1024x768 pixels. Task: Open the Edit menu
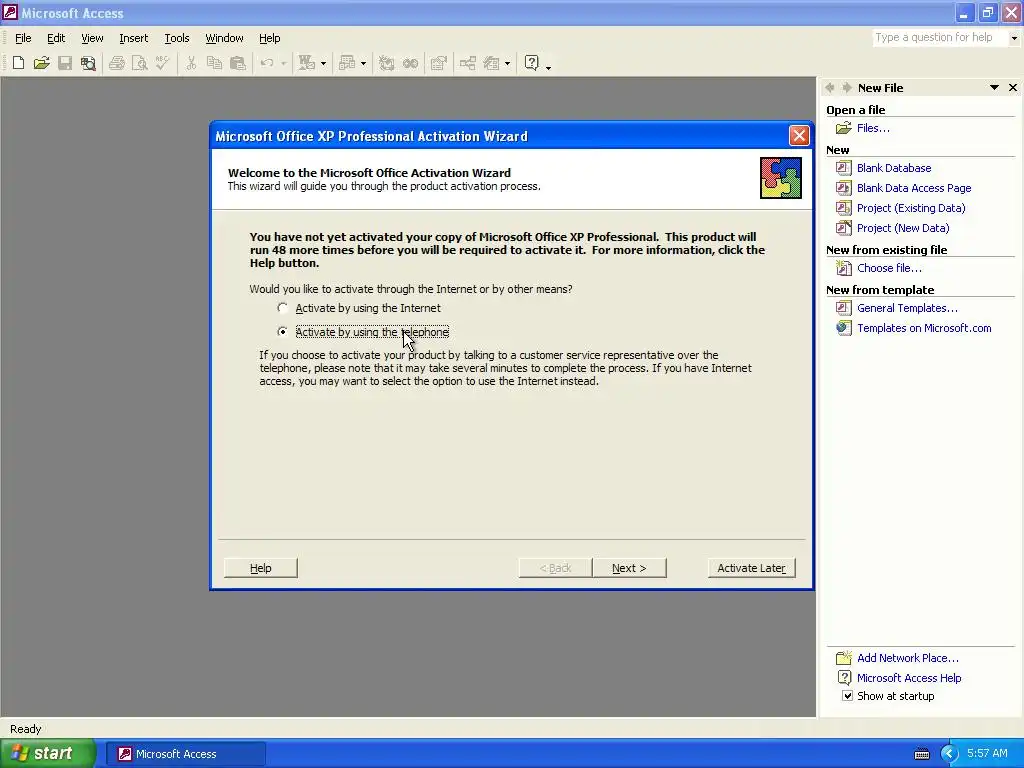point(56,38)
